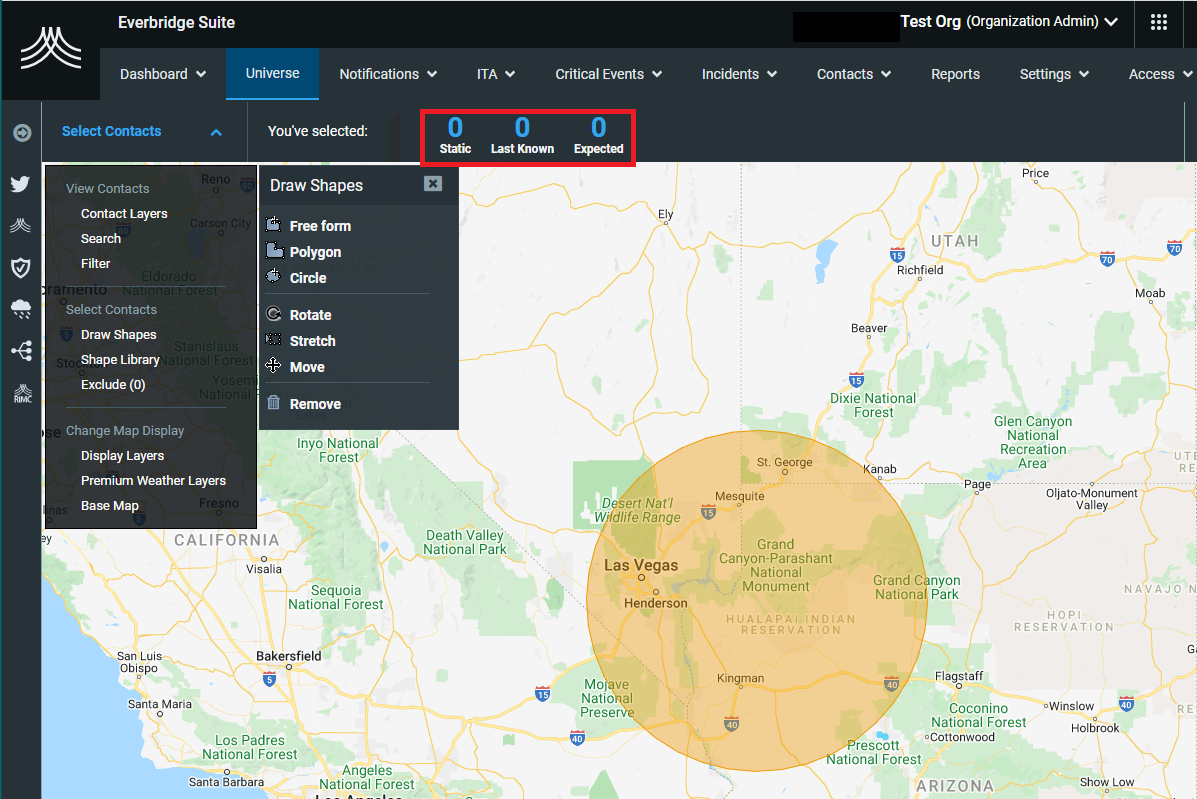Open the Notifications dropdown menu

388,74
